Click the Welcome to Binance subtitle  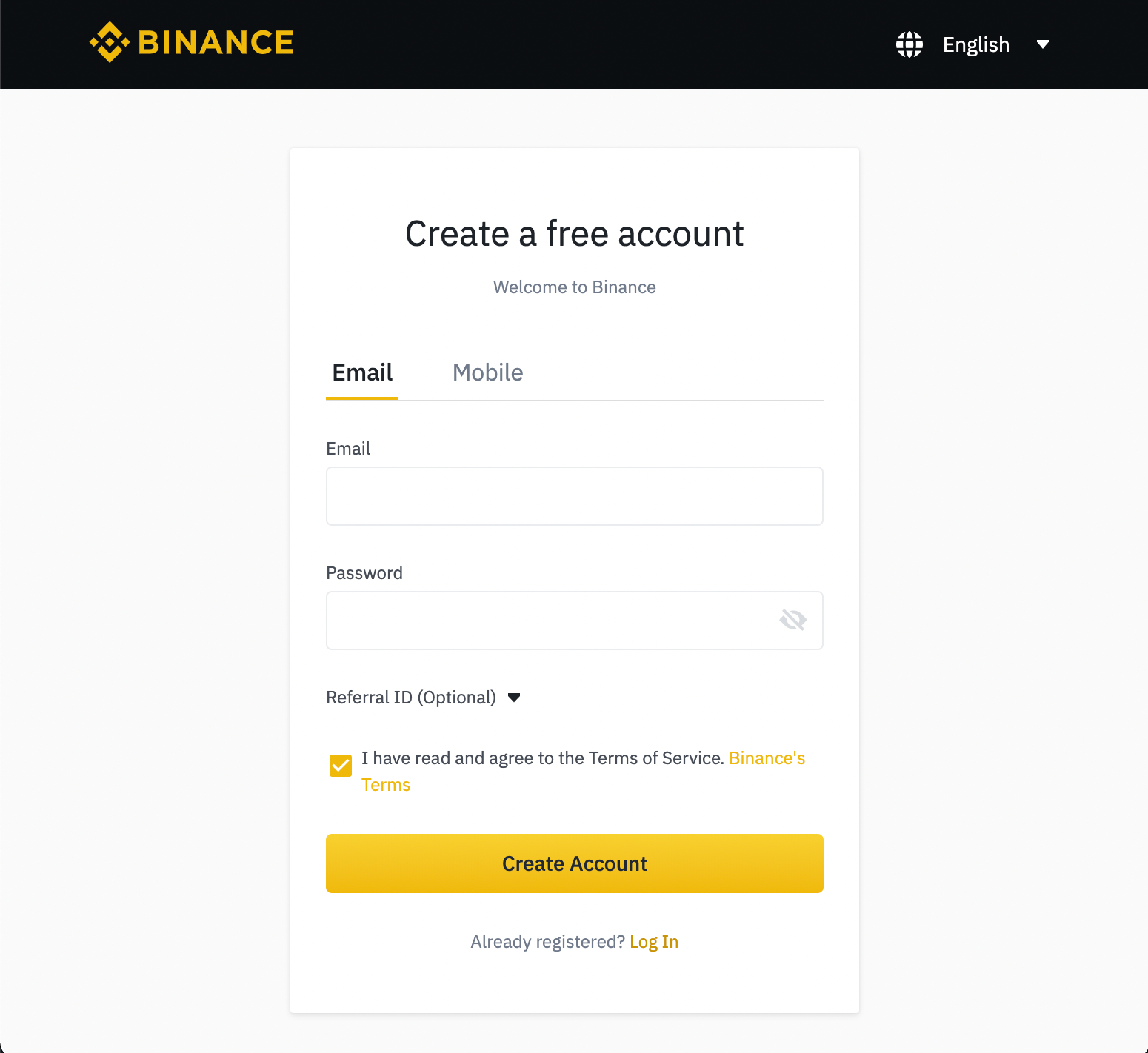point(575,287)
